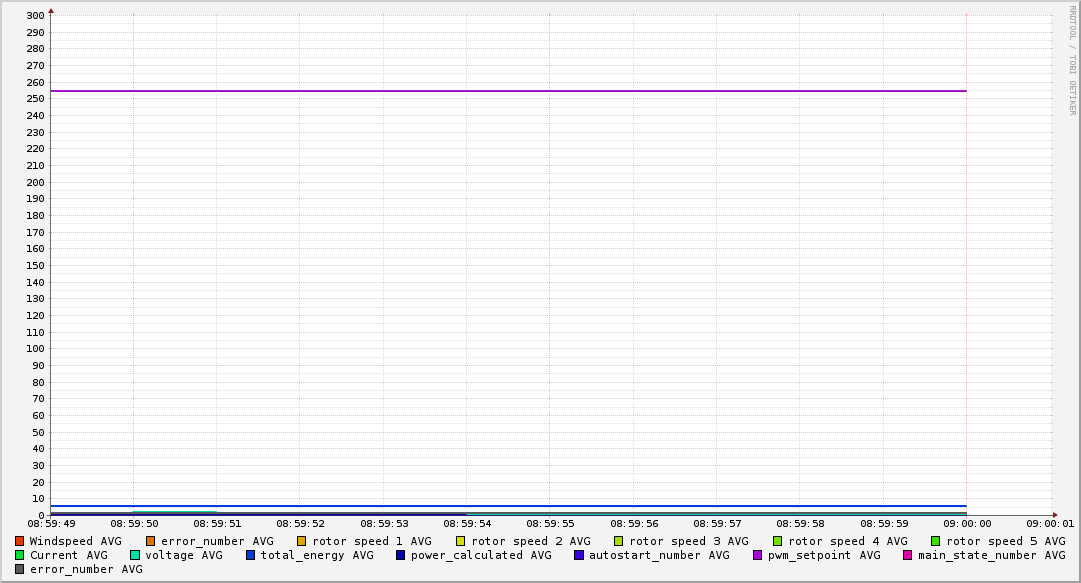Click the rotor speed 2 AVG label text

click(x=530, y=541)
